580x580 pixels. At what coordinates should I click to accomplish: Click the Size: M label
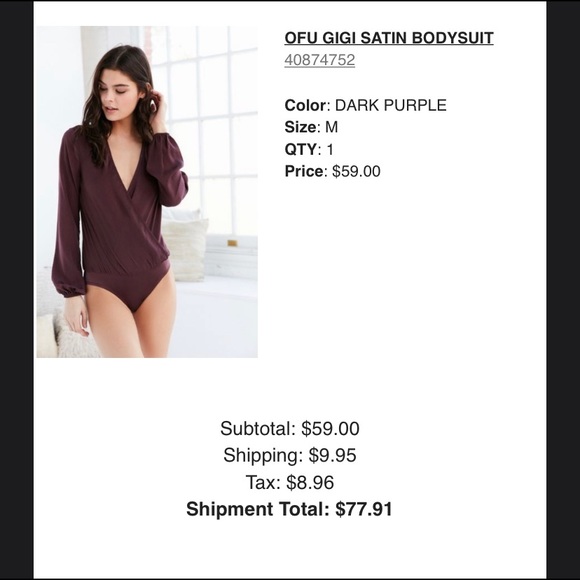point(311,127)
